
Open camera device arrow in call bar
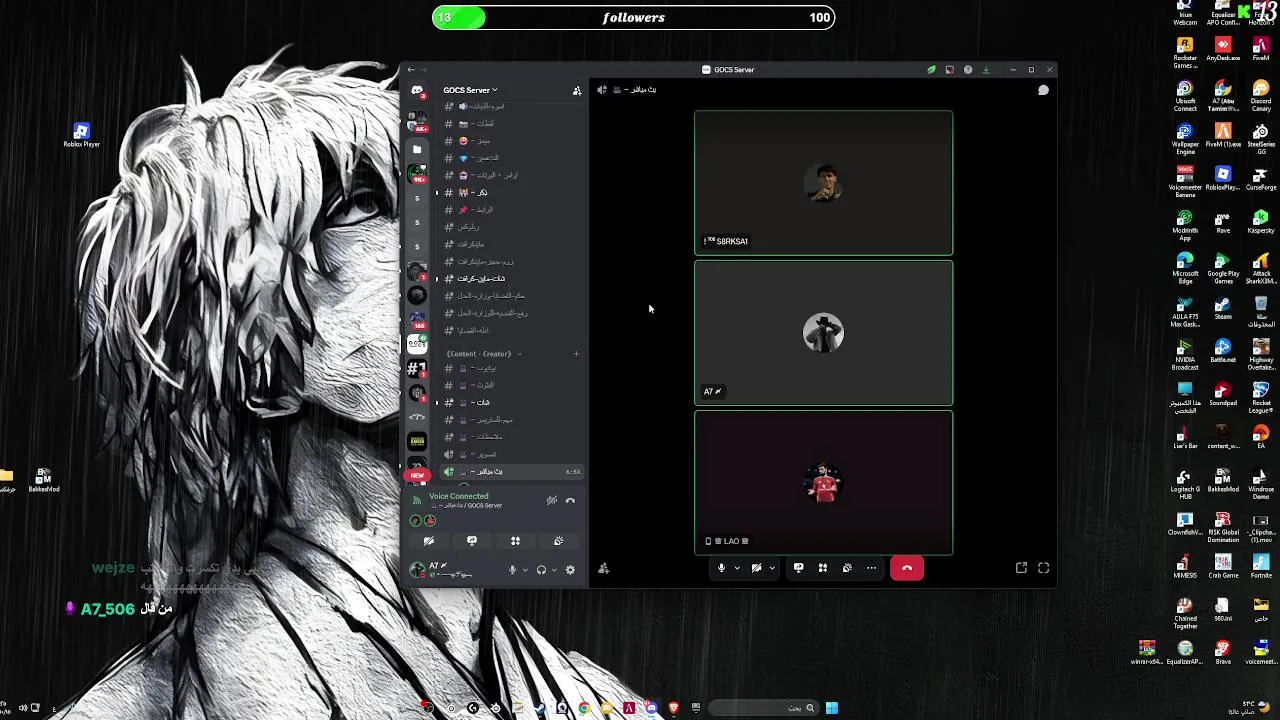click(x=772, y=568)
